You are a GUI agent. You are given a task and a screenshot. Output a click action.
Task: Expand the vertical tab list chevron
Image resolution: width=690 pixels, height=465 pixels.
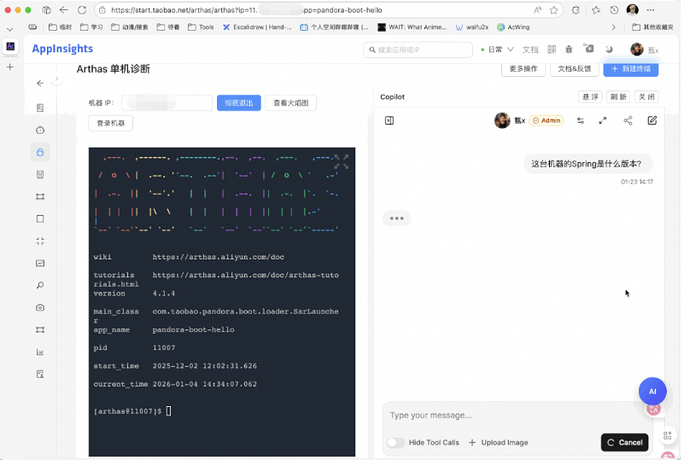click(x=10, y=29)
